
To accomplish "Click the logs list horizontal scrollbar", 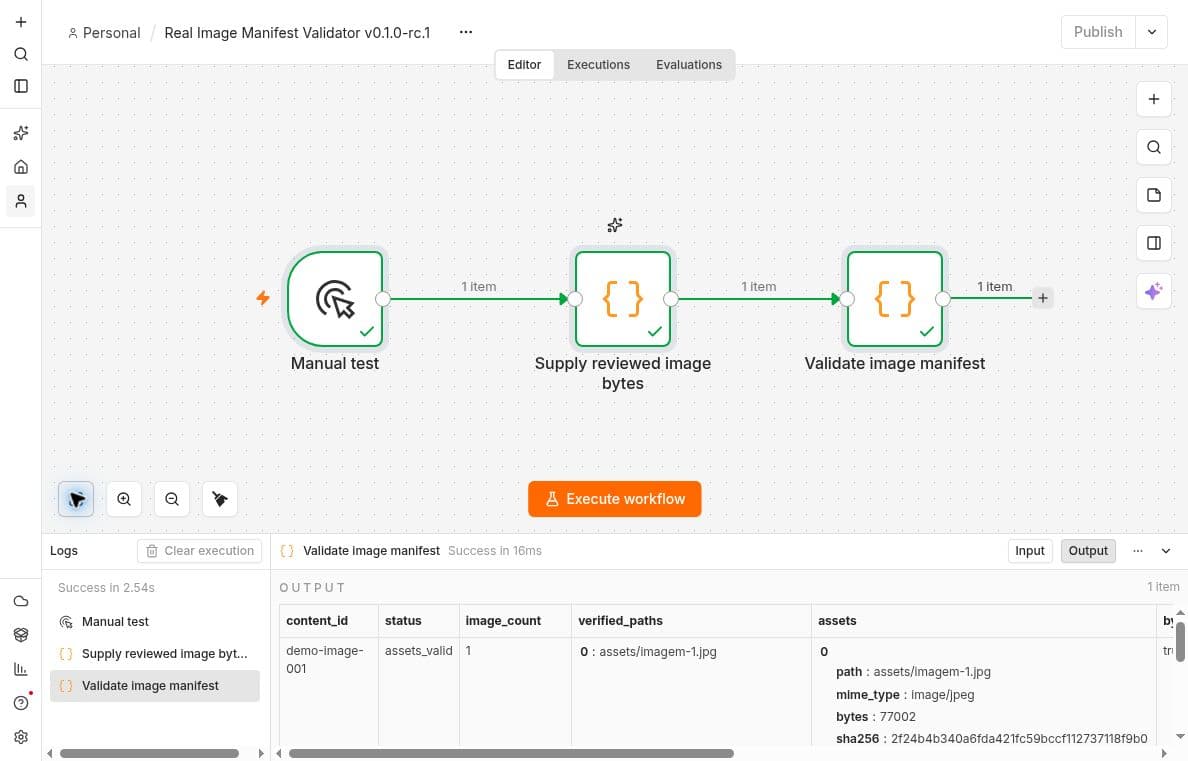I will click(x=149, y=753).
